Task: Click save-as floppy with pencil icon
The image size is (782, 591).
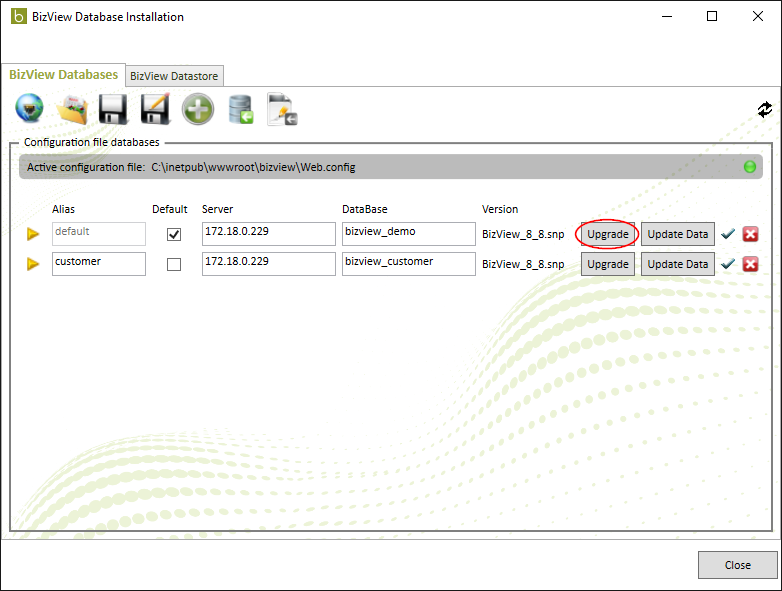Action: [155, 109]
